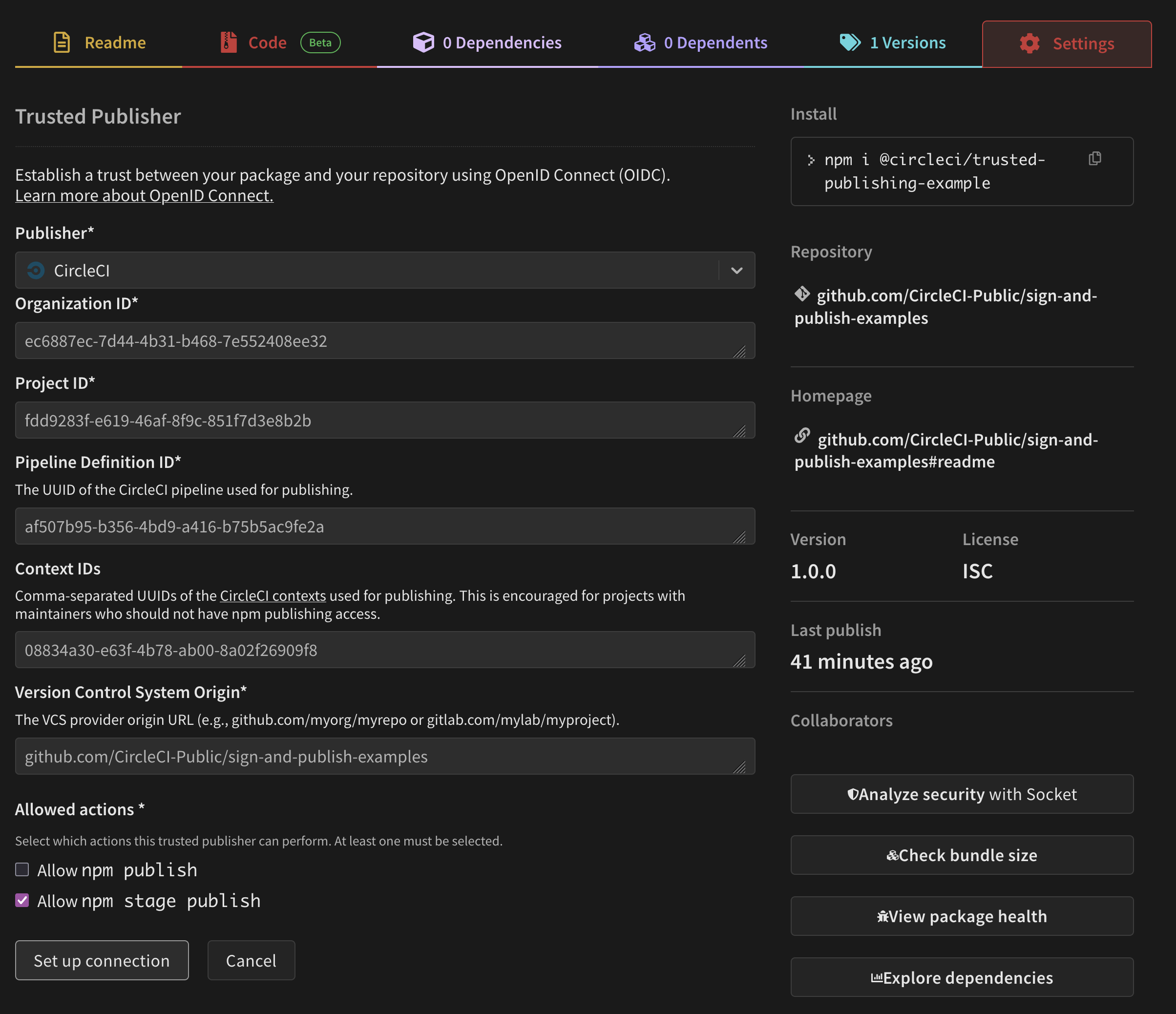The width and height of the screenshot is (1176, 1014).
Task: Grab Organization ID field resize handle
Action: tap(739, 352)
